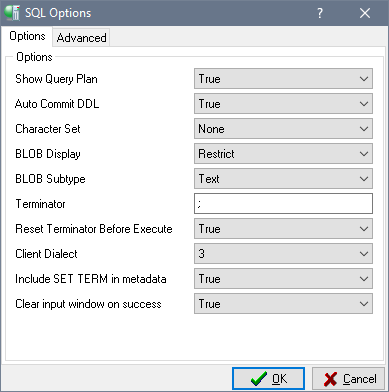Click into the Terminator input field

click(283, 204)
